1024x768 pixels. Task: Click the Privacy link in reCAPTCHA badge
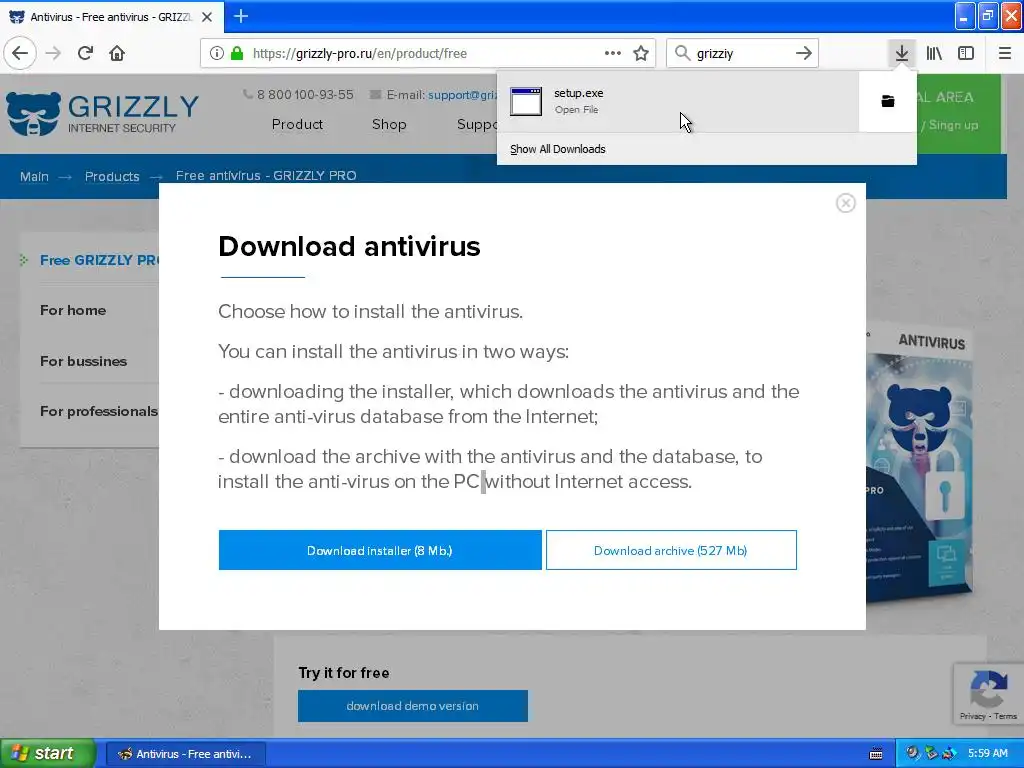(x=972, y=716)
